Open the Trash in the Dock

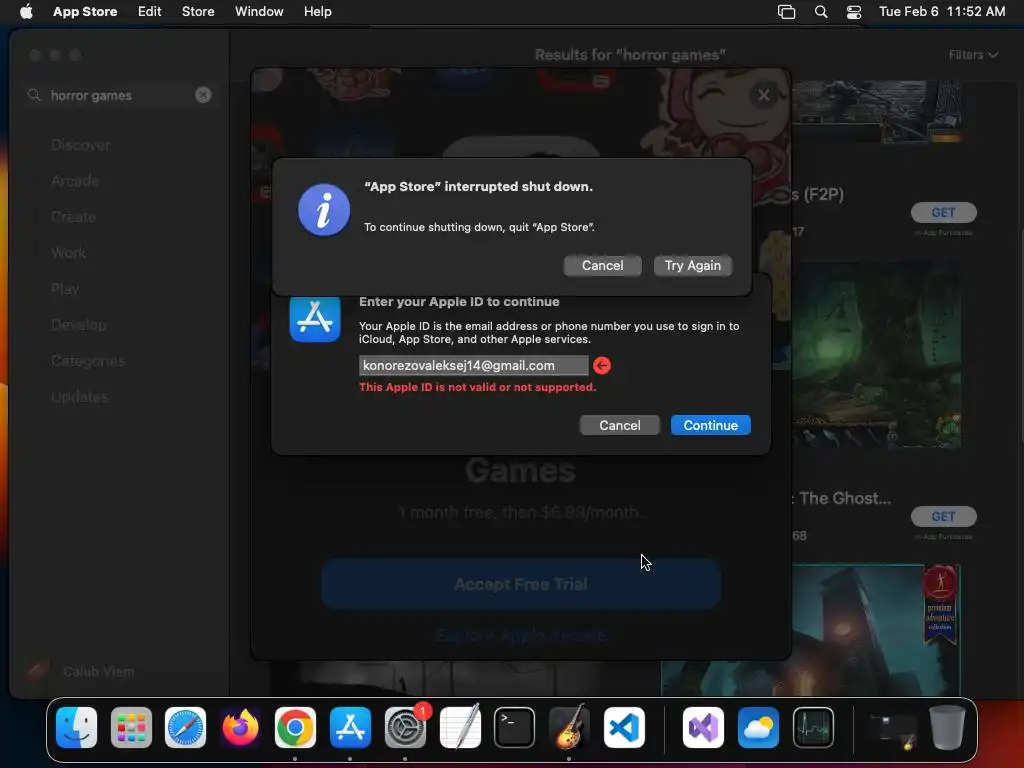(948, 727)
